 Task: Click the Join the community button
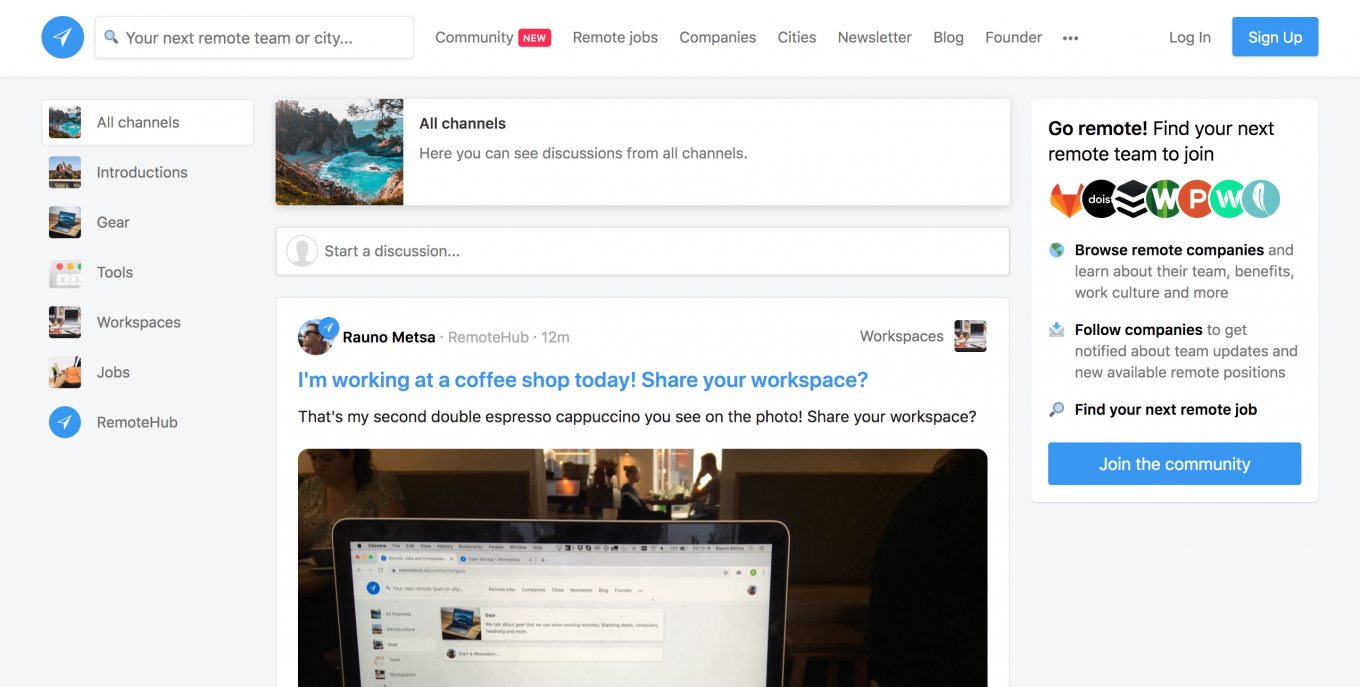(x=1174, y=464)
